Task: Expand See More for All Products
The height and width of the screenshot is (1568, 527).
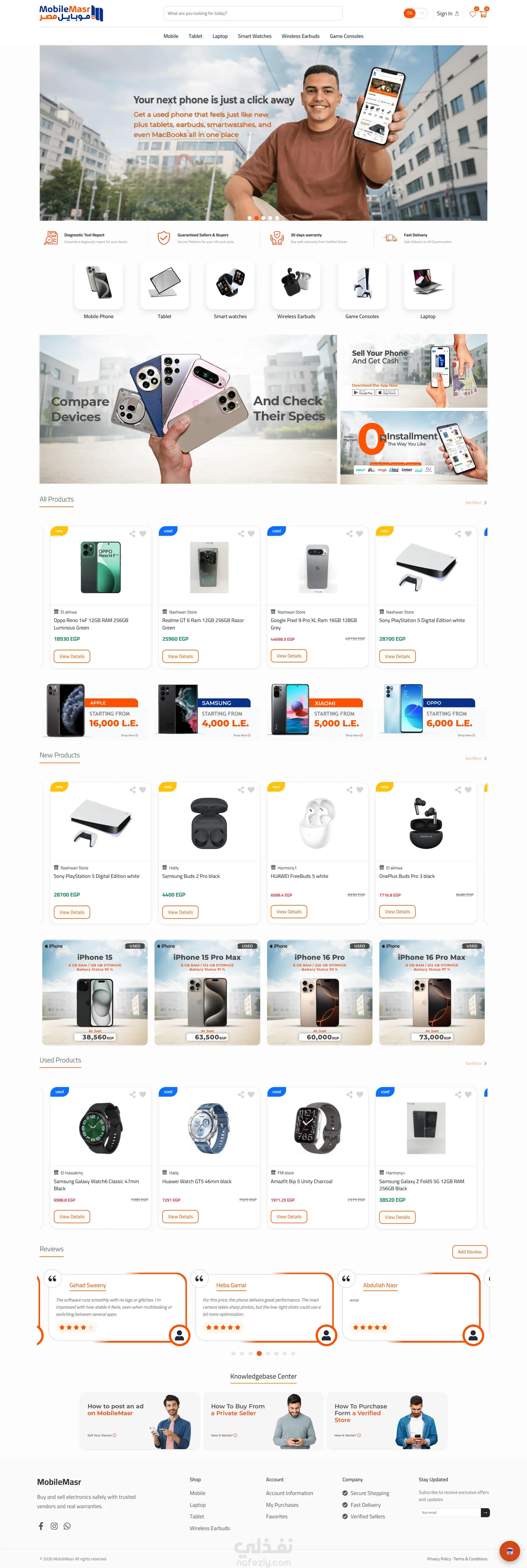Action: (x=476, y=503)
